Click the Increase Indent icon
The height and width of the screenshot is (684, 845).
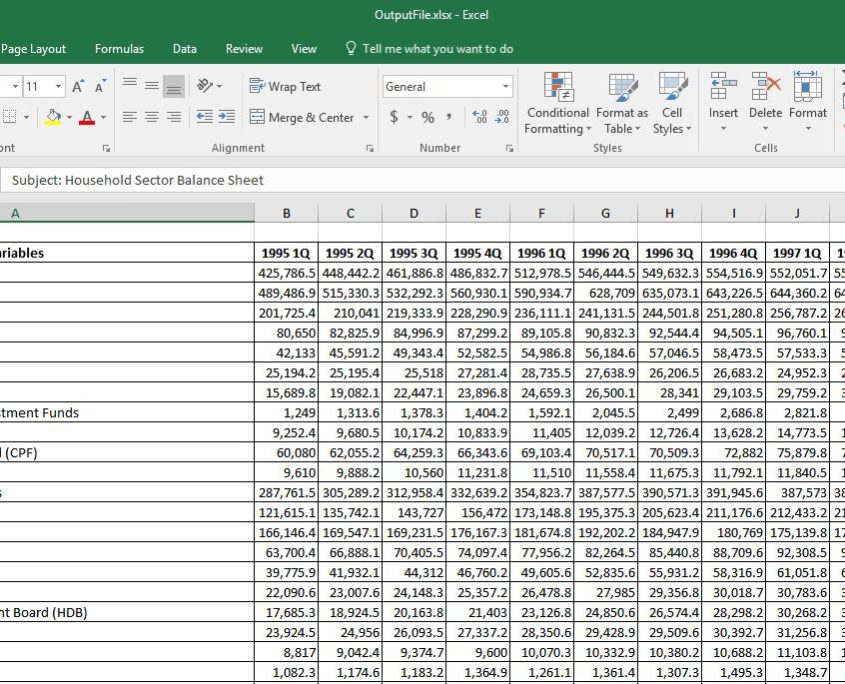coord(226,118)
